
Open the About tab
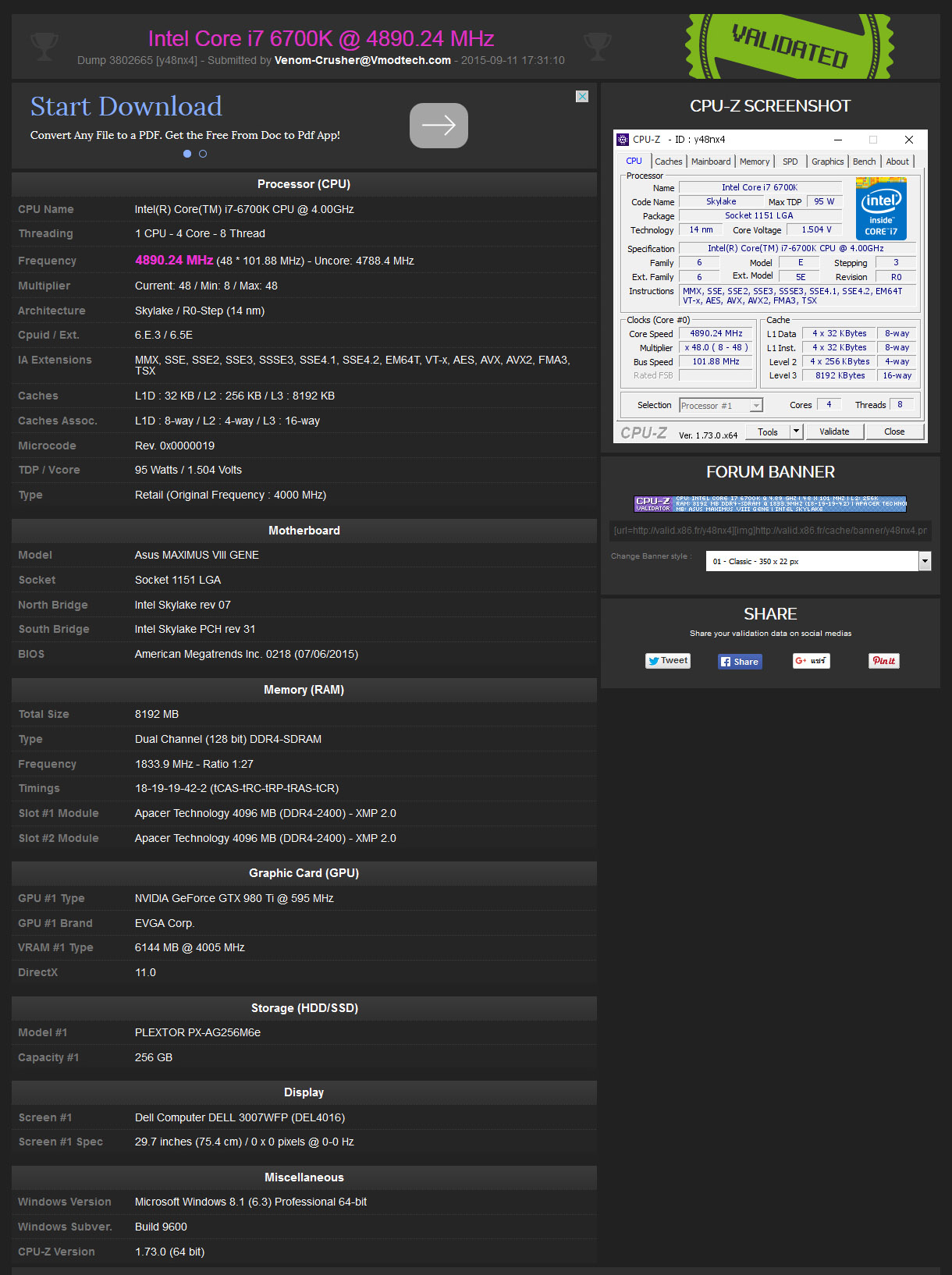[x=897, y=162]
